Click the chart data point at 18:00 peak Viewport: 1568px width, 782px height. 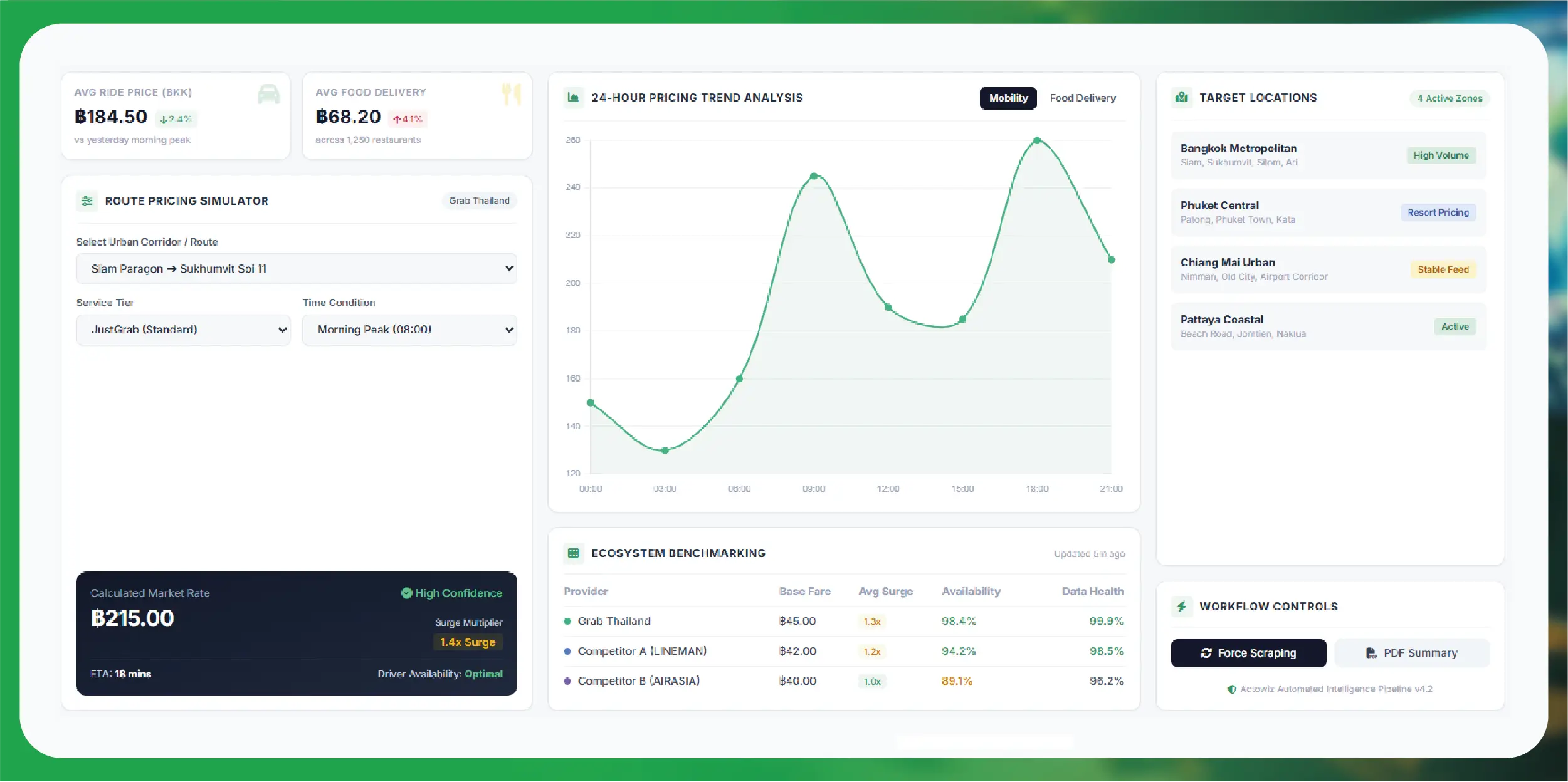click(x=1037, y=140)
